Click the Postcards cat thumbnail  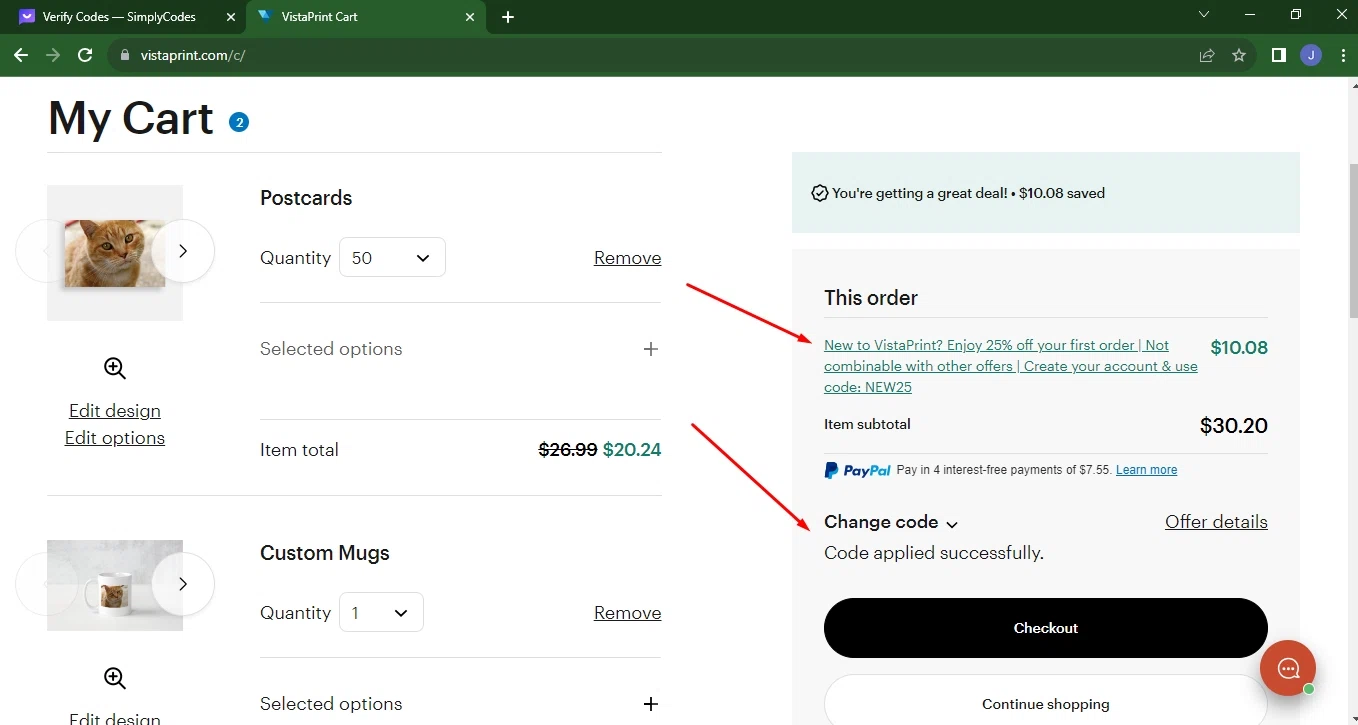115,253
